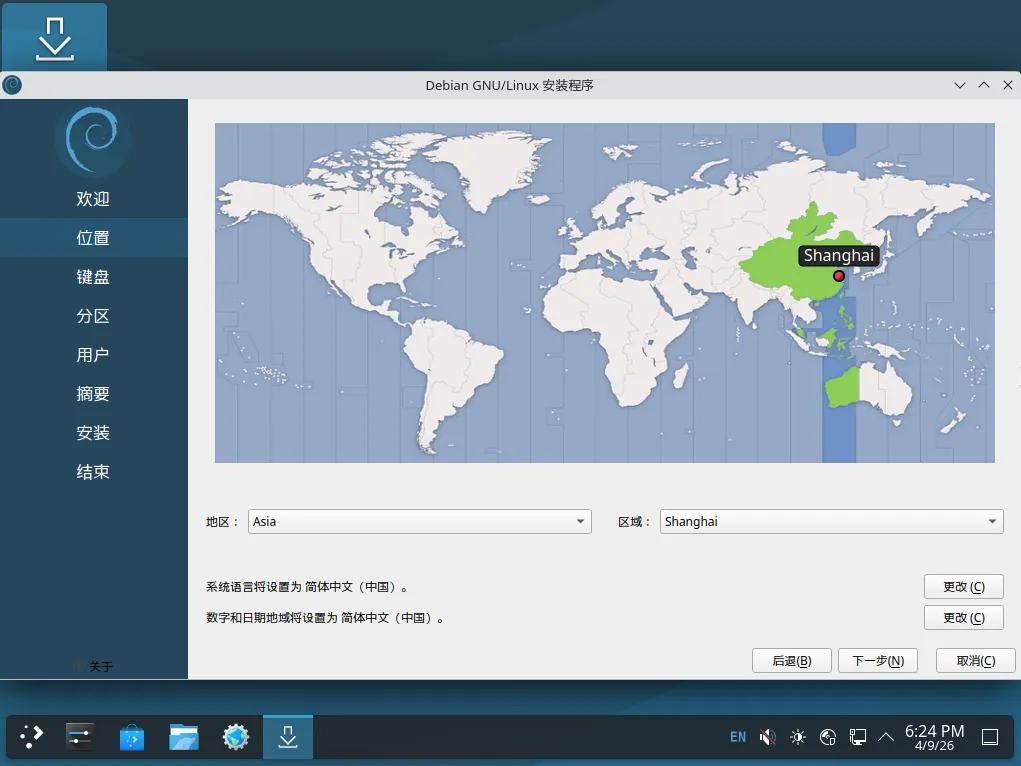
Task: Select the 结束 step in sidebar
Action: [x=93, y=472]
